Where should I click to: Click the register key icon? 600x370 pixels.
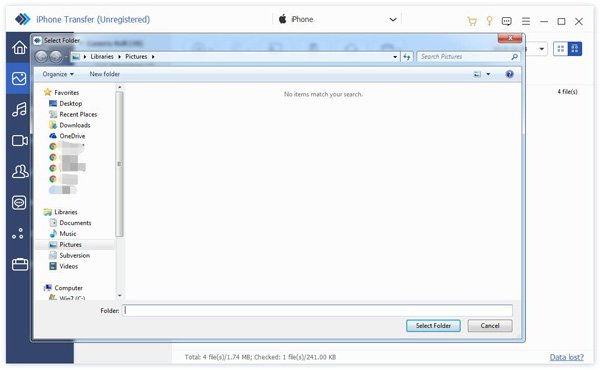click(x=489, y=21)
